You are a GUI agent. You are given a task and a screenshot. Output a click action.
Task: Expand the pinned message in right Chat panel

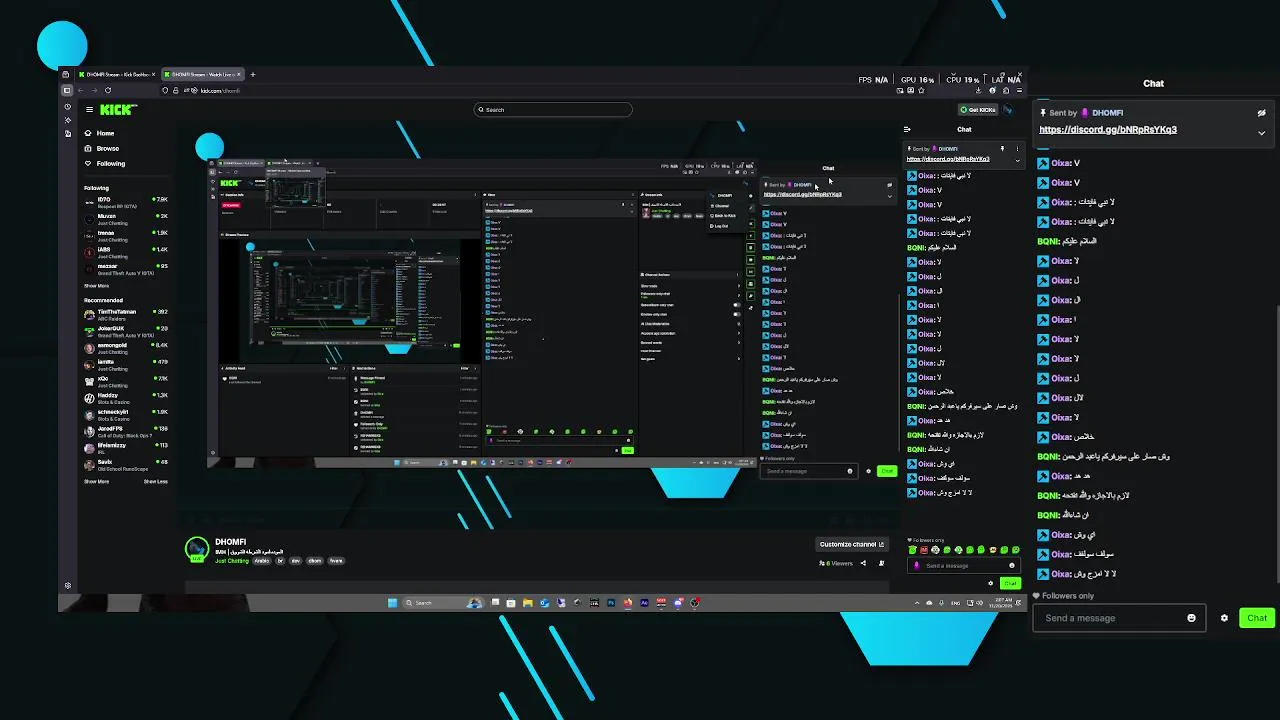(1261, 132)
